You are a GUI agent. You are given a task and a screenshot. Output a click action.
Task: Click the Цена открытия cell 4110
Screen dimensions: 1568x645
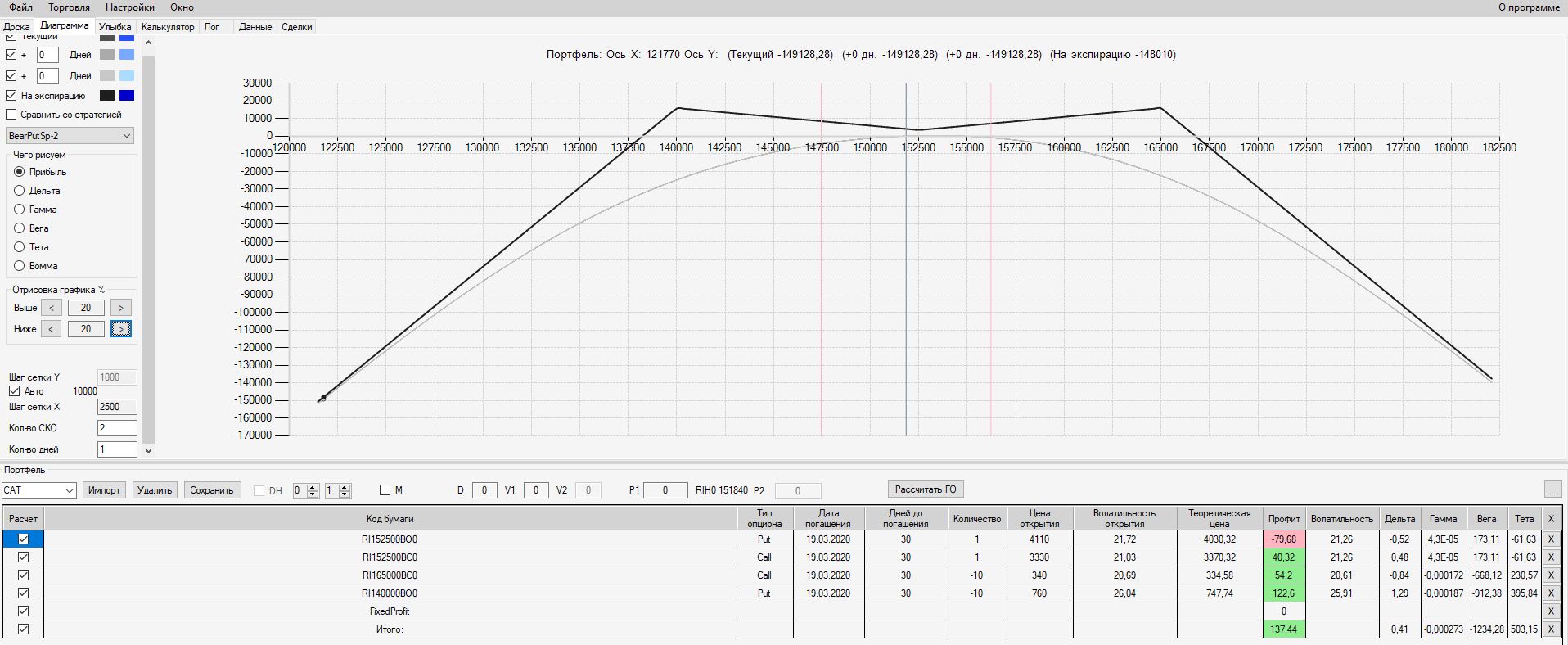coord(1039,539)
